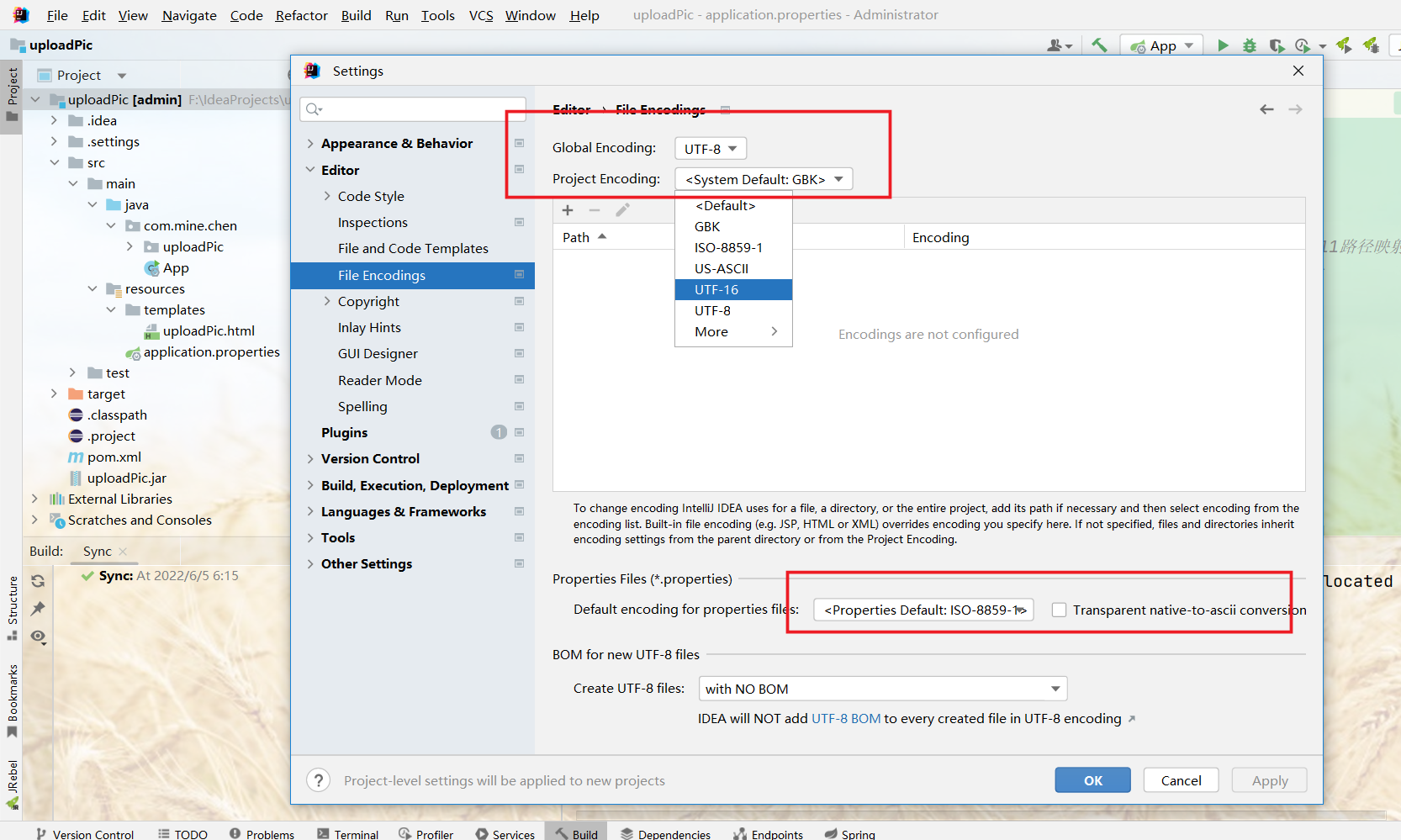Run App with Coverage shield icon

point(1277,45)
